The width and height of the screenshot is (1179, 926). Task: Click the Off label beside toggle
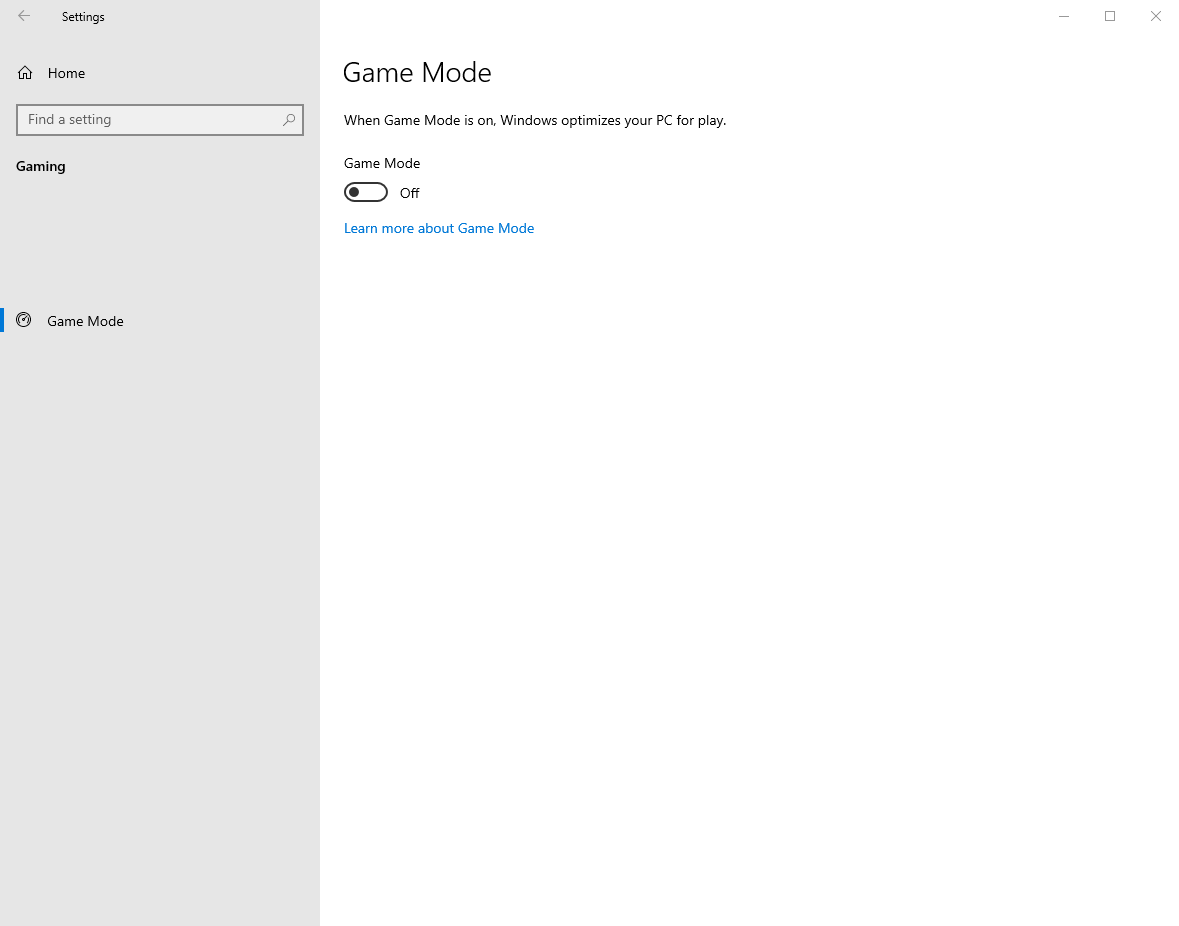pos(410,193)
